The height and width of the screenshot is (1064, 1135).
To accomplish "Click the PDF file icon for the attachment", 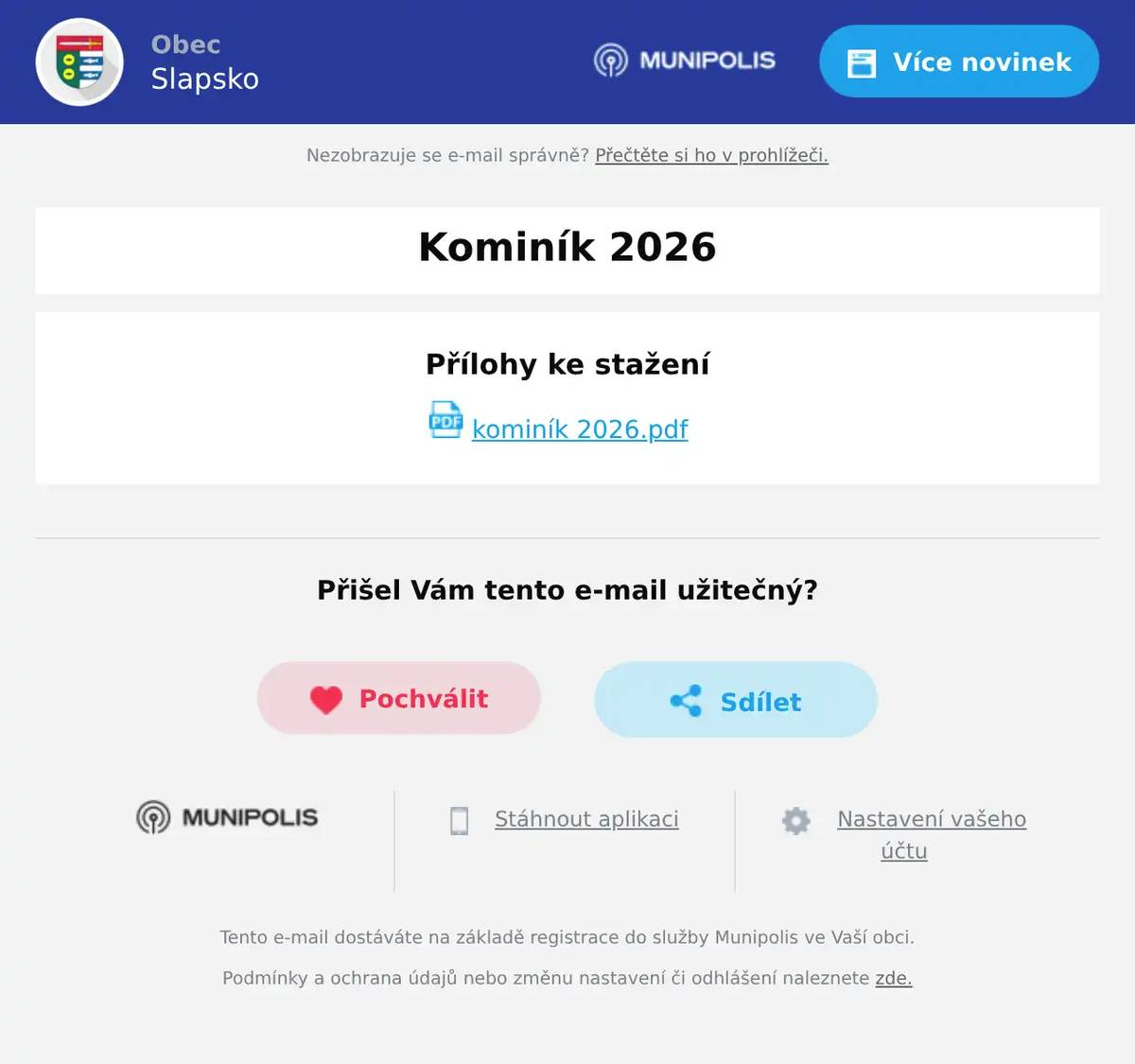I will point(445,420).
